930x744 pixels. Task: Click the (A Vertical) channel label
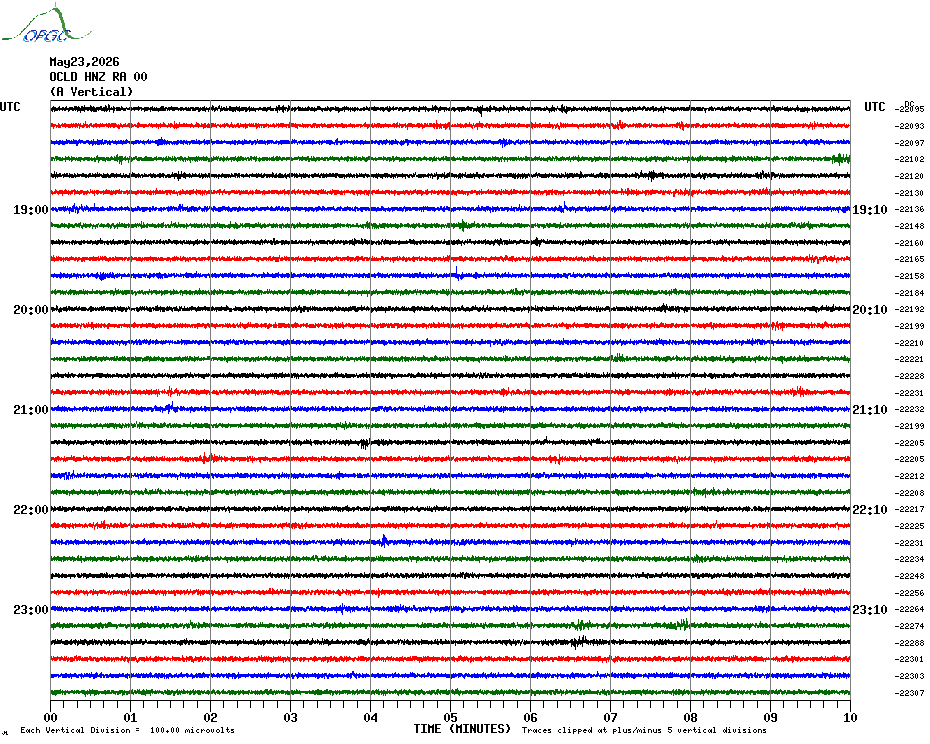(91, 91)
